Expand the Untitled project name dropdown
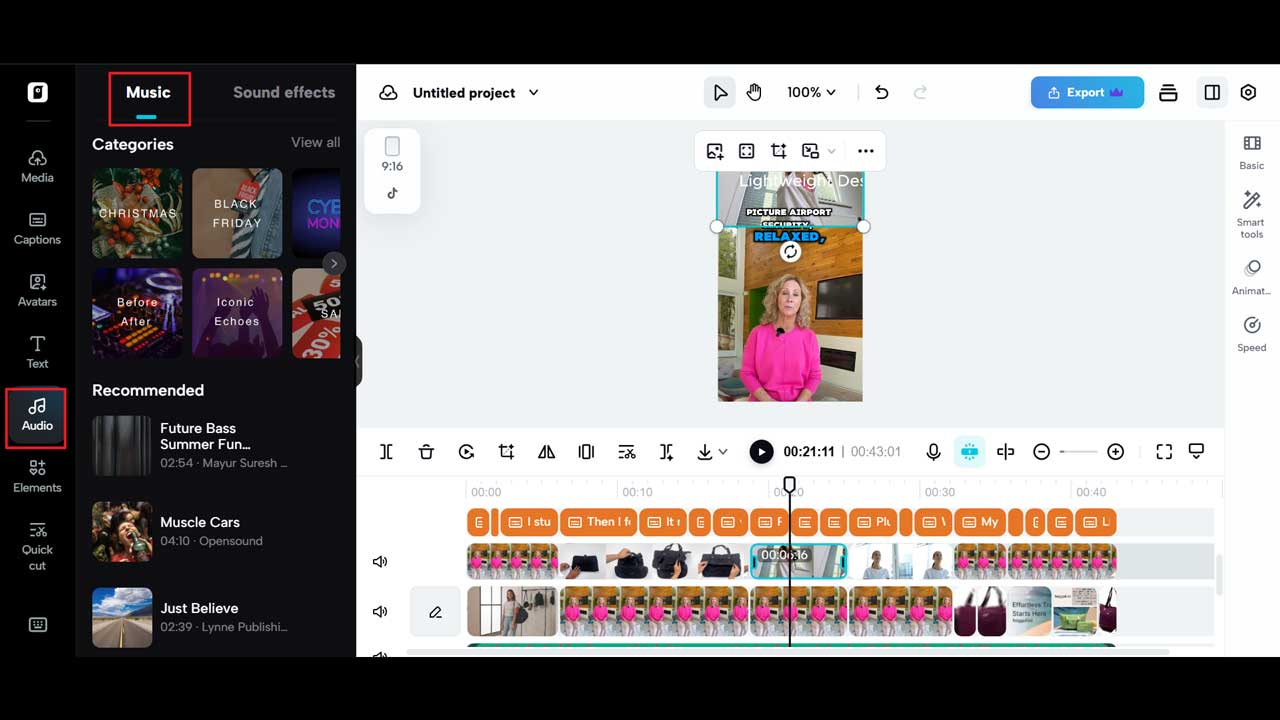 (533, 92)
